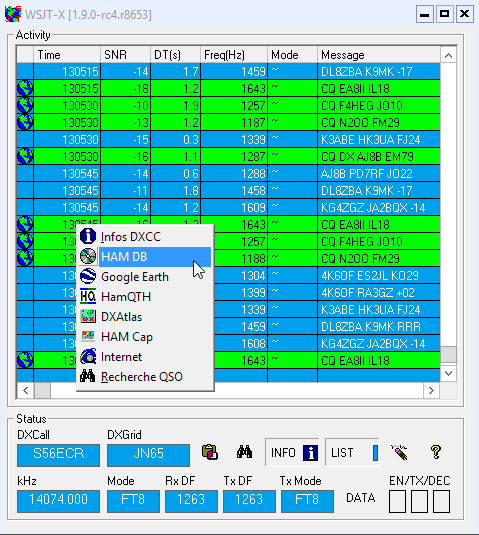
Task: Click the HAM DB disc icon
Action: click(x=88, y=256)
